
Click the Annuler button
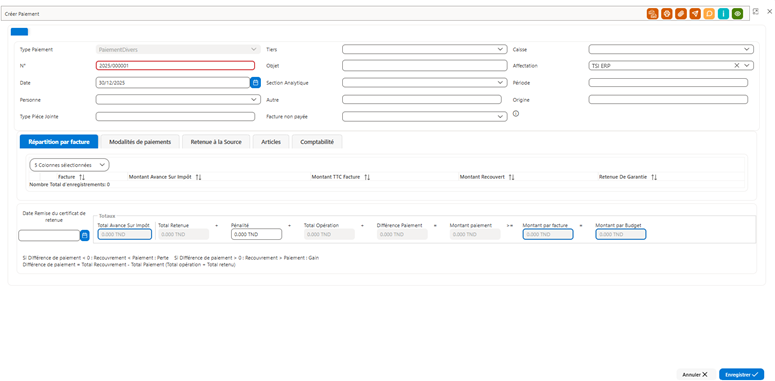(695, 375)
